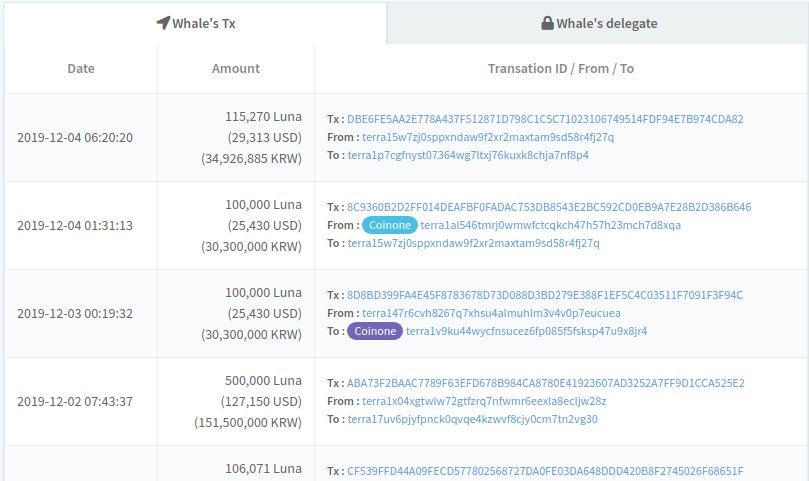Click the paper plane icon on Whale's Tx
Screen dimensions: 809x481
click(x=163, y=23)
